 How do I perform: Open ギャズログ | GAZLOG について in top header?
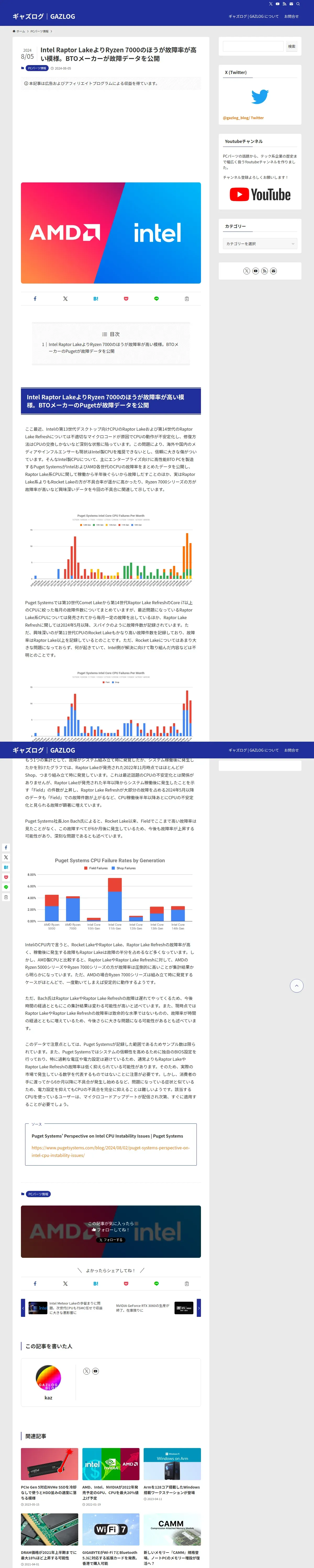(254, 16)
